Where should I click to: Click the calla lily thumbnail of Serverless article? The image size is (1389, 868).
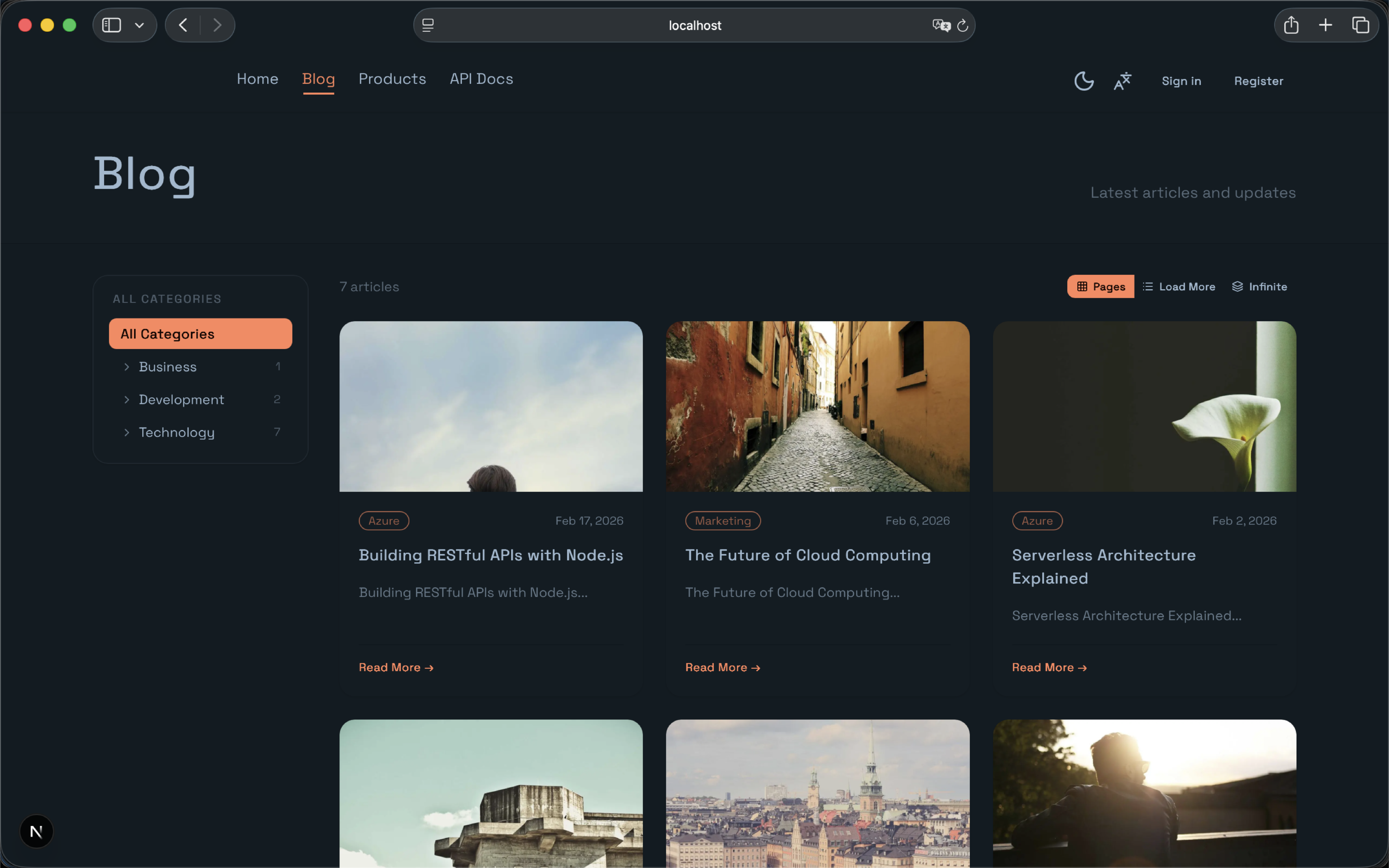pyautogui.click(x=1144, y=407)
